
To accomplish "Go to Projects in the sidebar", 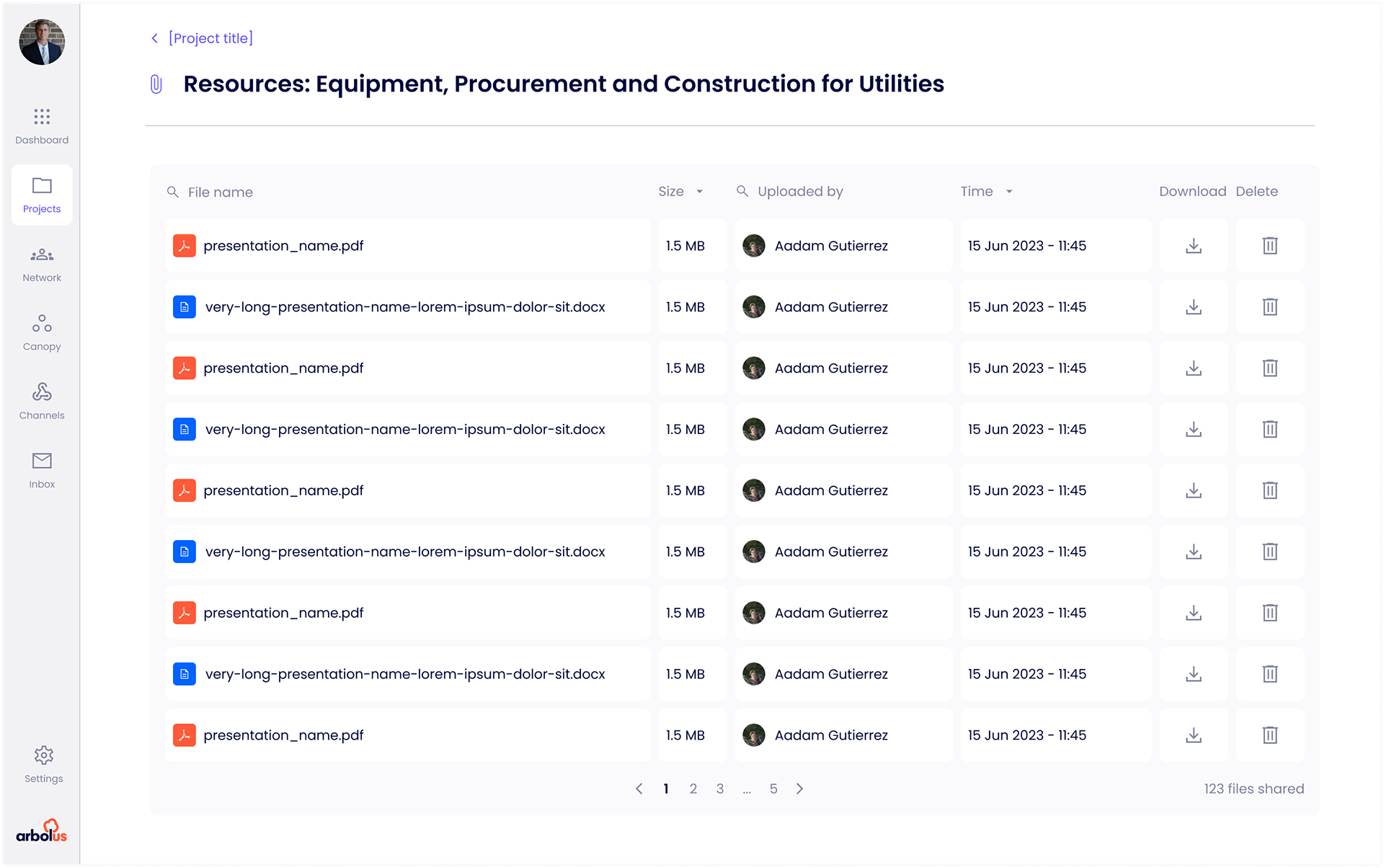I will [42, 195].
